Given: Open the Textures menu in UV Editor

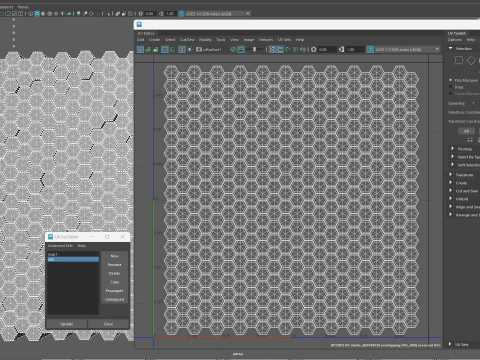Looking at the screenshot, I should pos(266,40).
